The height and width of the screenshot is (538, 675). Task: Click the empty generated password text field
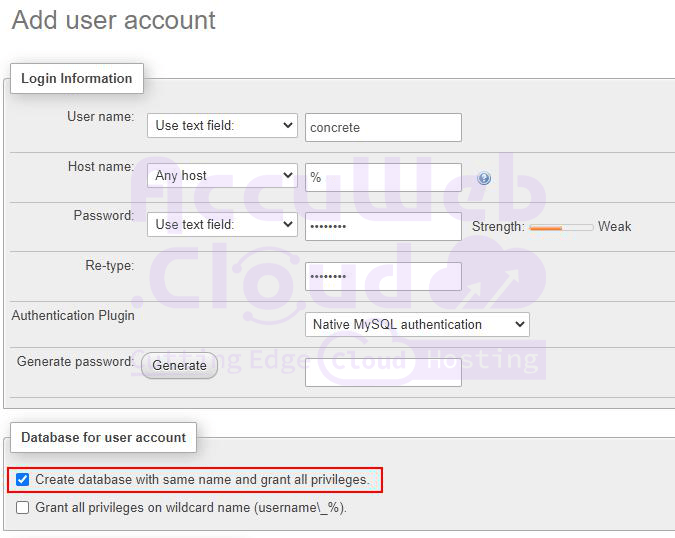[383, 373]
